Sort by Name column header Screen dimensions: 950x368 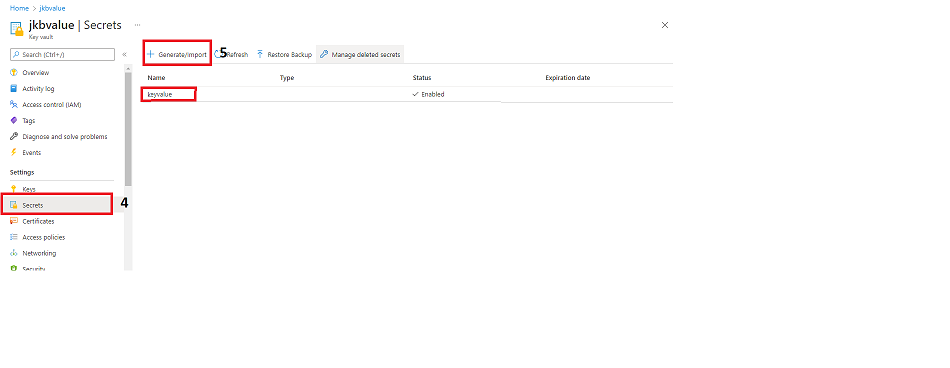156,78
